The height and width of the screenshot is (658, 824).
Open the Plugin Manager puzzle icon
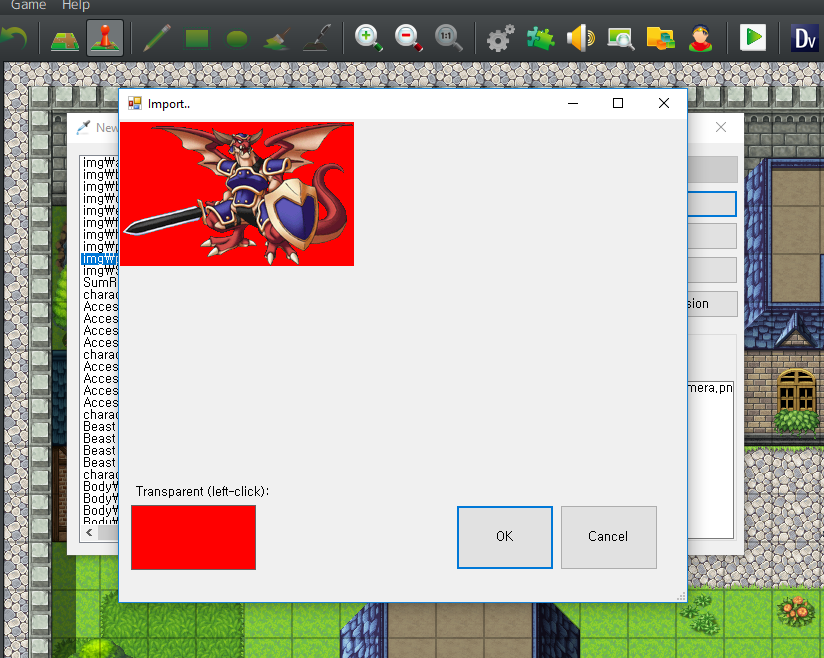click(540, 38)
